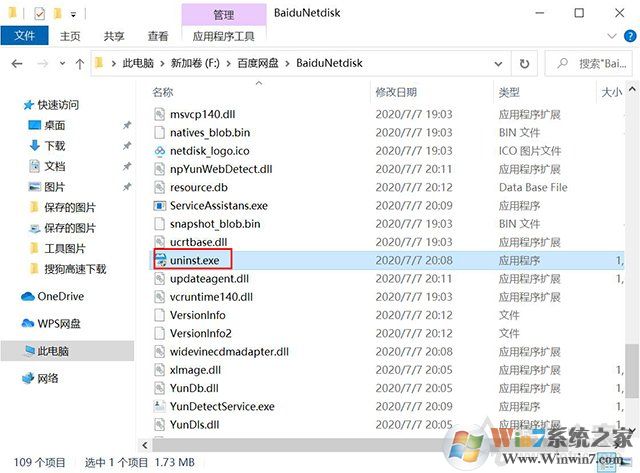Select the YunDb.dll file name
The width and height of the screenshot is (640, 473).
point(194,388)
